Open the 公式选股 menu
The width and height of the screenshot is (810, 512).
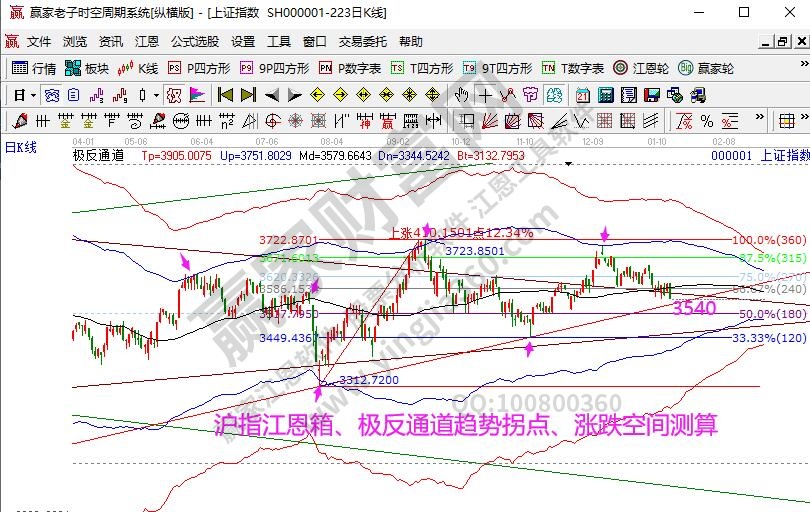tap(195, 42)
